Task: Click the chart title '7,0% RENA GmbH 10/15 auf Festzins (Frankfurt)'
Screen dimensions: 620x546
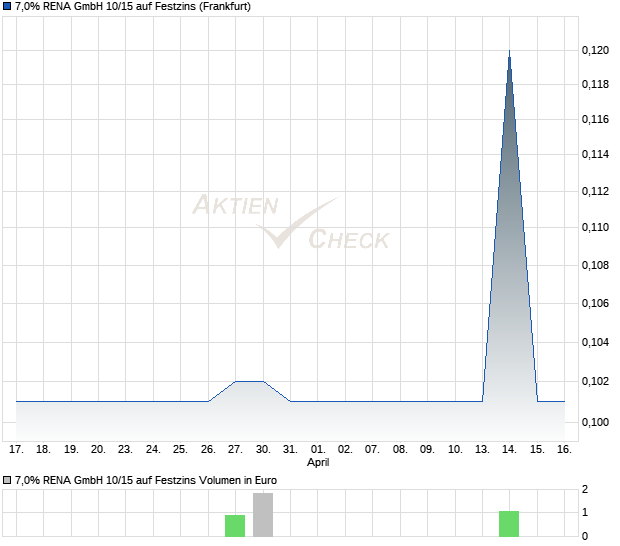Action: click(x=133, y=6)
